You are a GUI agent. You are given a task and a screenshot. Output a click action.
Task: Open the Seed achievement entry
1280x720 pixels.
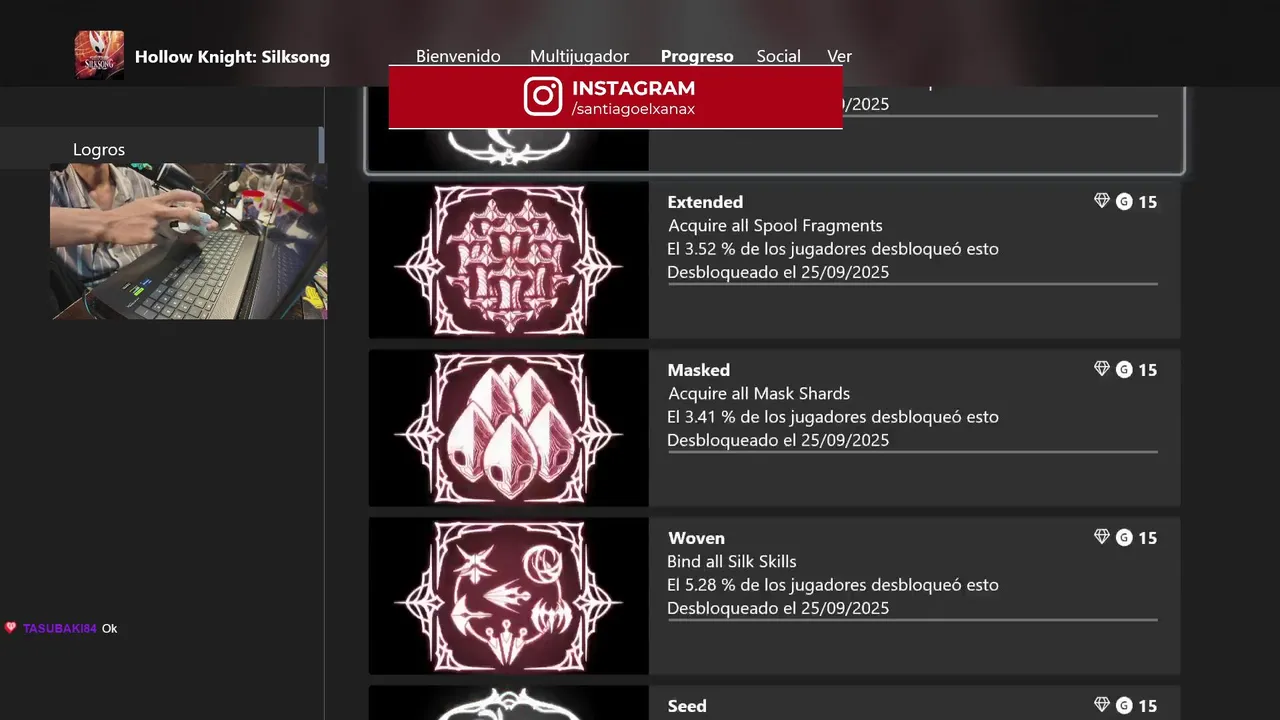pyautogui.click(x=774, y=703)
